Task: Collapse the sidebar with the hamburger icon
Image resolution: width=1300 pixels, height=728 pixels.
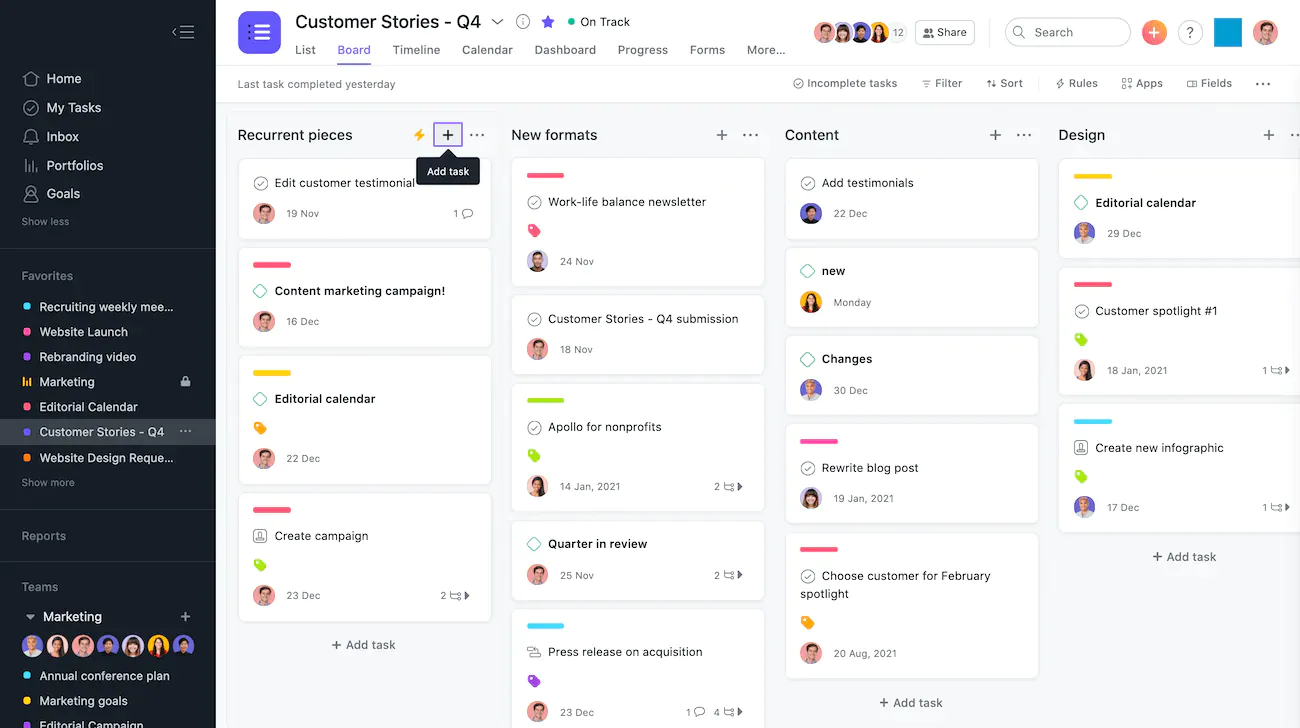Action: (182, 32)
